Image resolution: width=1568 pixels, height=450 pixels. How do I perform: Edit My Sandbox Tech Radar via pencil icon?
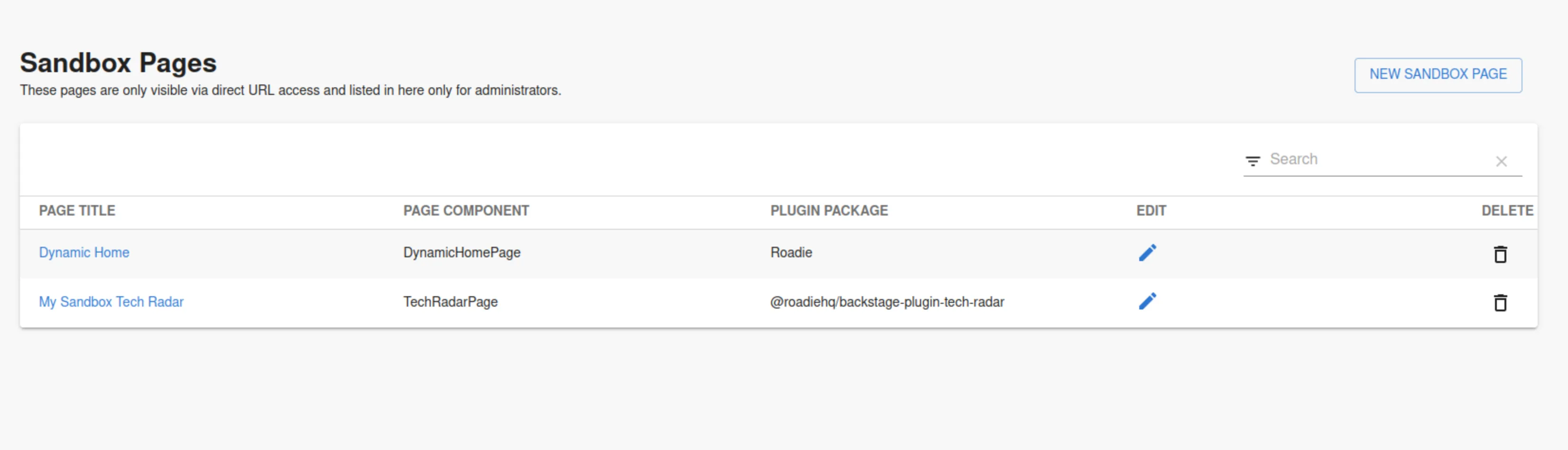click(x=1147, y=300)
